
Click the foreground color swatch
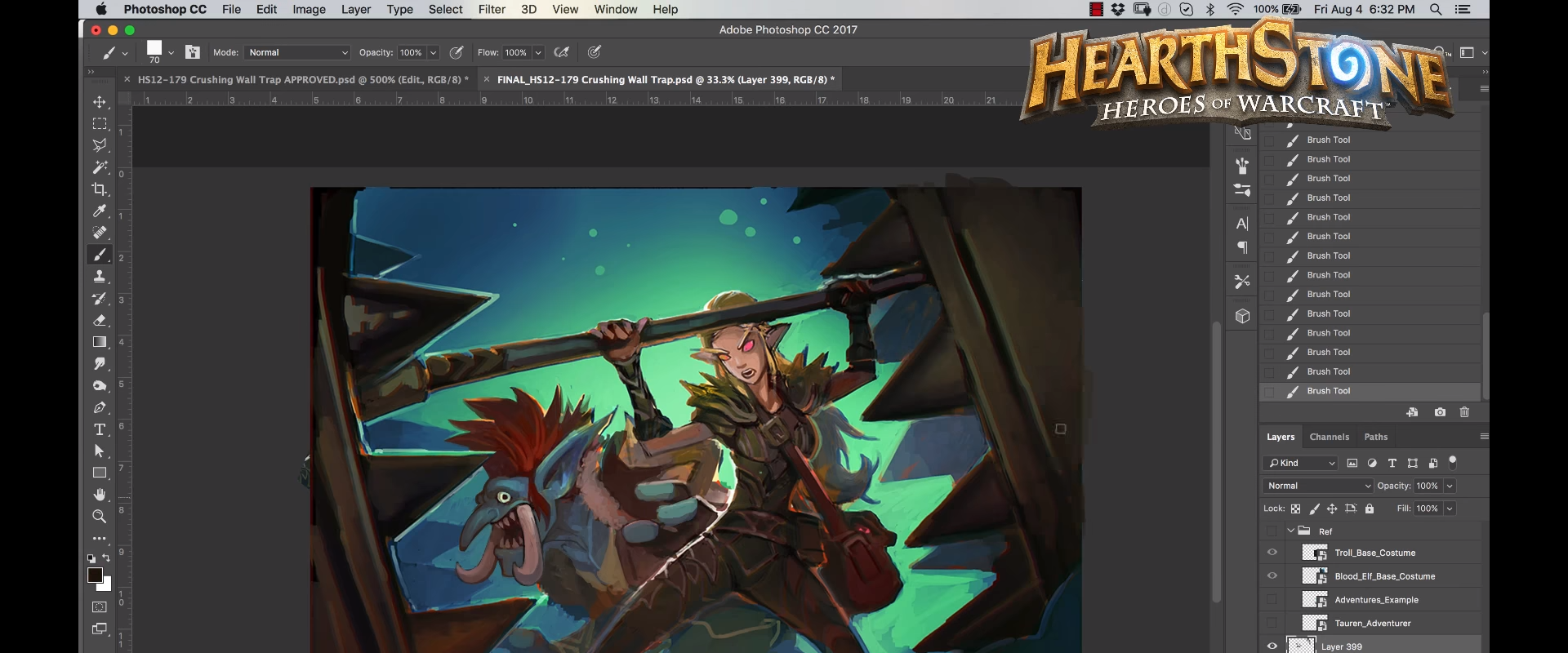coord(95,575)
